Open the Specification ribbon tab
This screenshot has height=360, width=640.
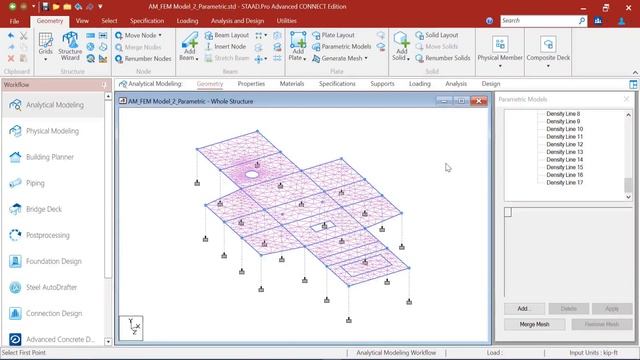point(147,21)
